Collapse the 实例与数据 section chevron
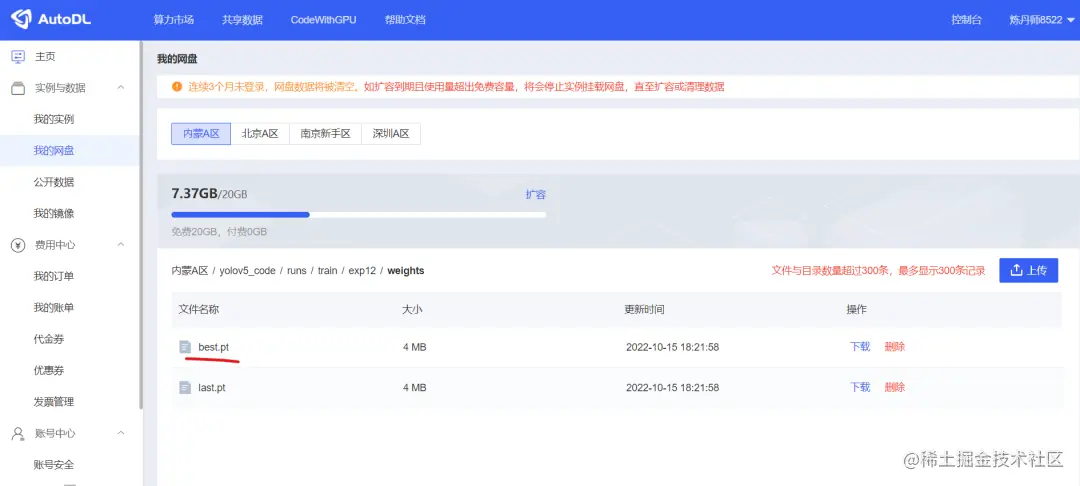The image size is (1080, 486). (x=121, y=87)
